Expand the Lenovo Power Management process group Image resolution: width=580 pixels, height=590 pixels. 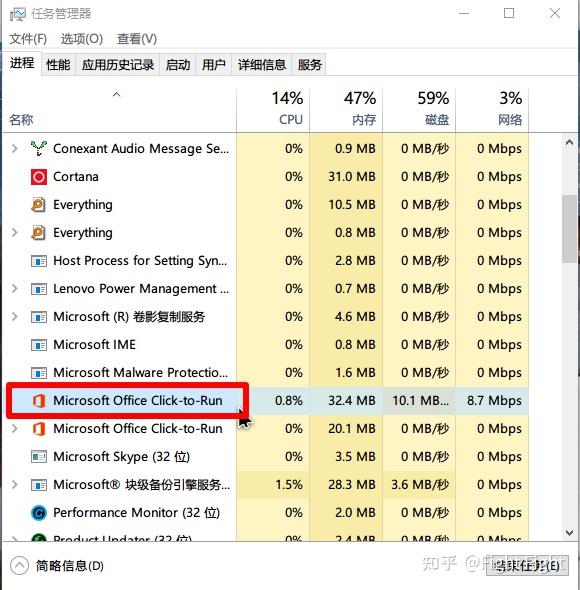click(15, 289)
